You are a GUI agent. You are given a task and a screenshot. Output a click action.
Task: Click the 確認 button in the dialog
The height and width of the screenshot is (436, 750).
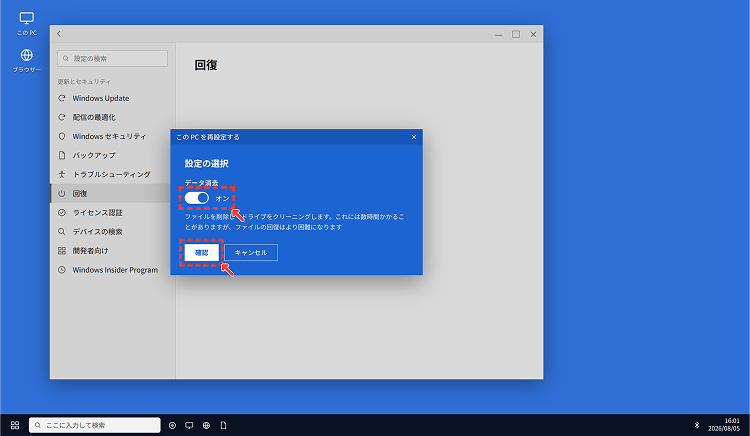[x=201, y=252]
